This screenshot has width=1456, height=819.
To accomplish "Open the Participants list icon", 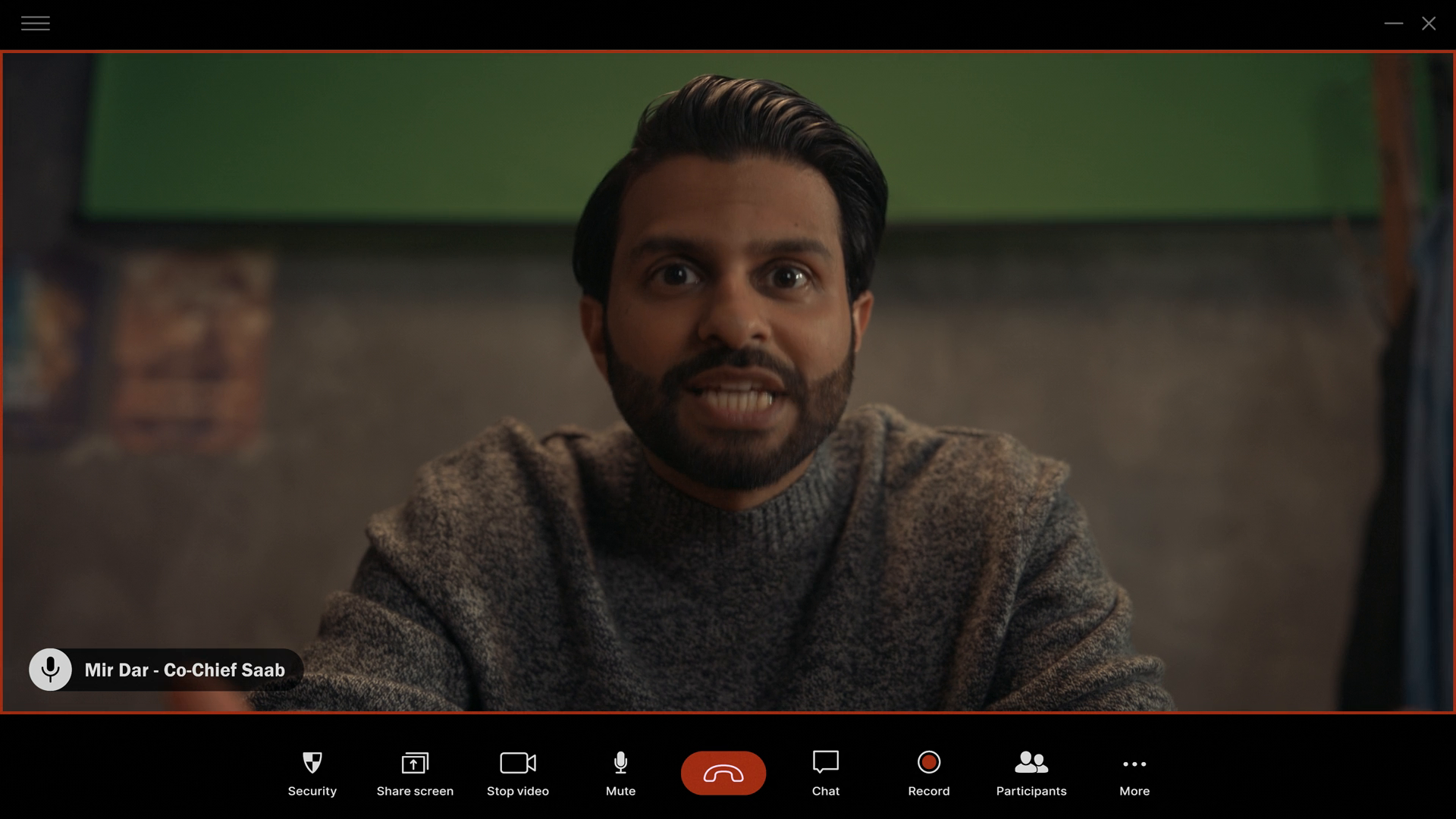I will [x=1031, y=762].
